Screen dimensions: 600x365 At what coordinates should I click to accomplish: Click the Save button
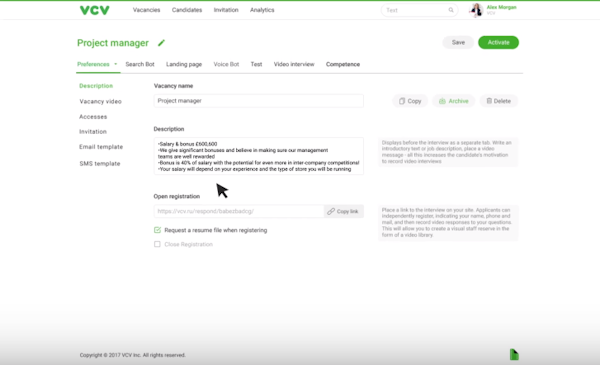[x=458, y=42]
